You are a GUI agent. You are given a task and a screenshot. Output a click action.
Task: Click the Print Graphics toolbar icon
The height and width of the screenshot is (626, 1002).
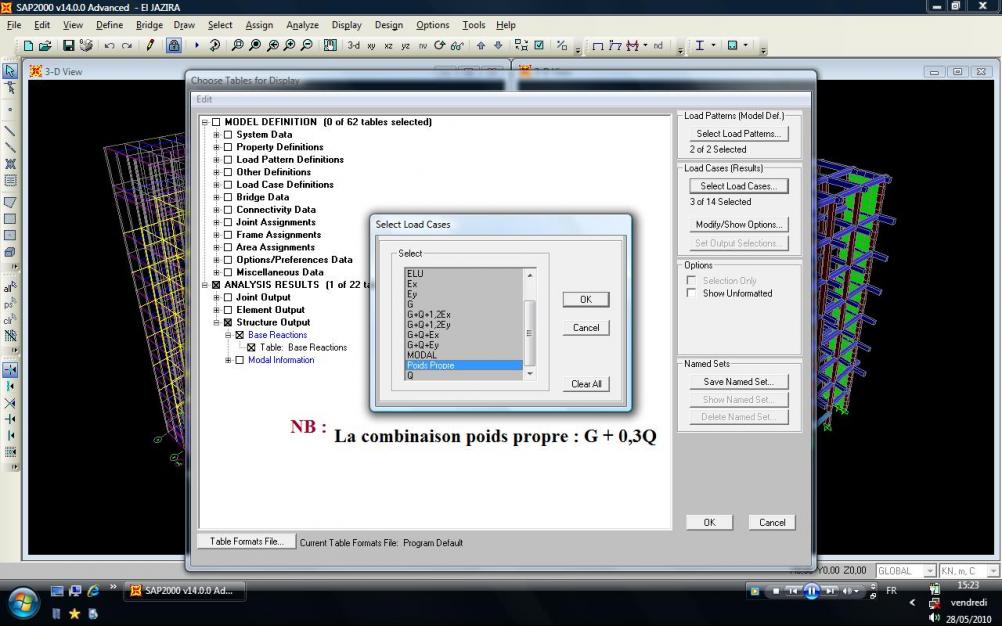point(86,45)
